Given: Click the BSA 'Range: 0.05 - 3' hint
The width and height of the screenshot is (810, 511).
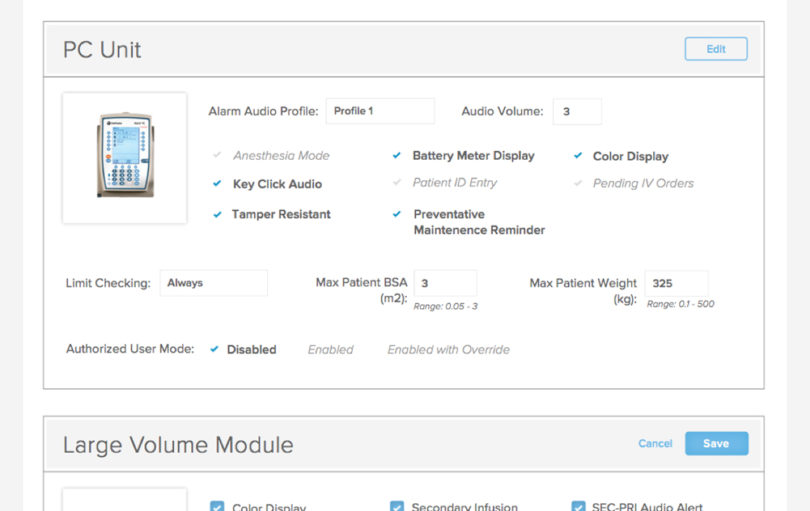Looking at the screenshot, I should click(445, 306).
